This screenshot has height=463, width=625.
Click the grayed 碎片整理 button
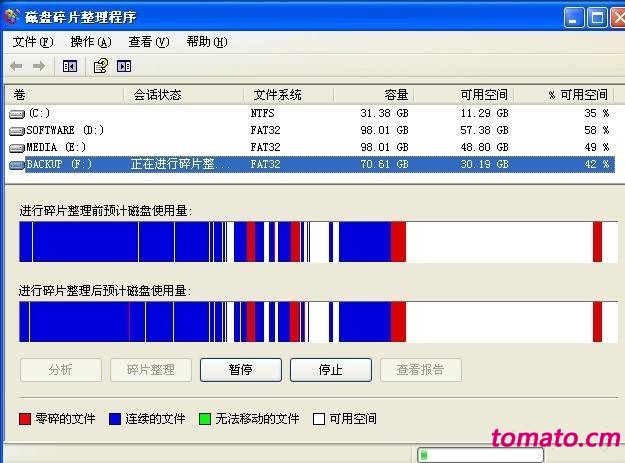tap(151, 370)
